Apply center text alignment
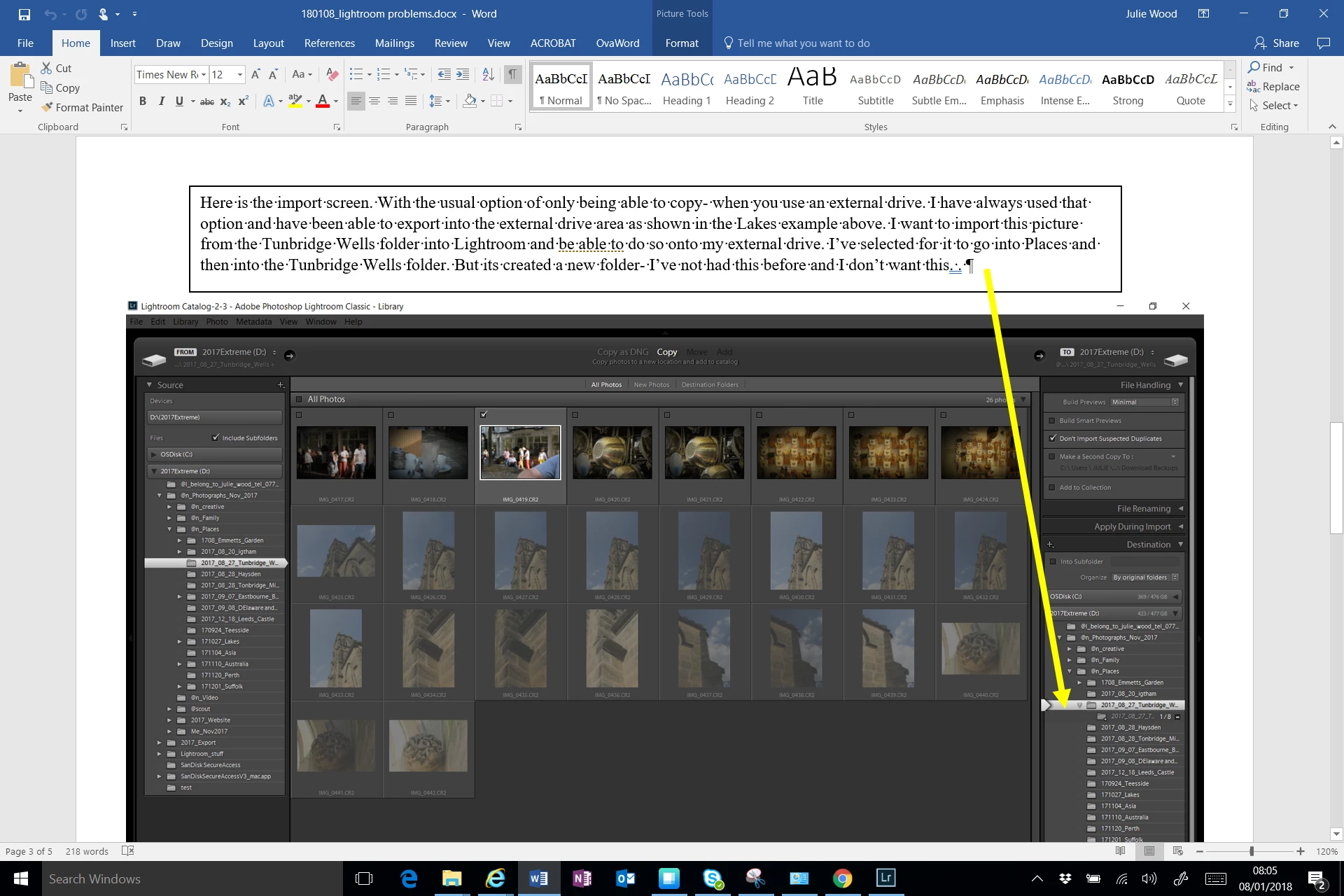 374,101
